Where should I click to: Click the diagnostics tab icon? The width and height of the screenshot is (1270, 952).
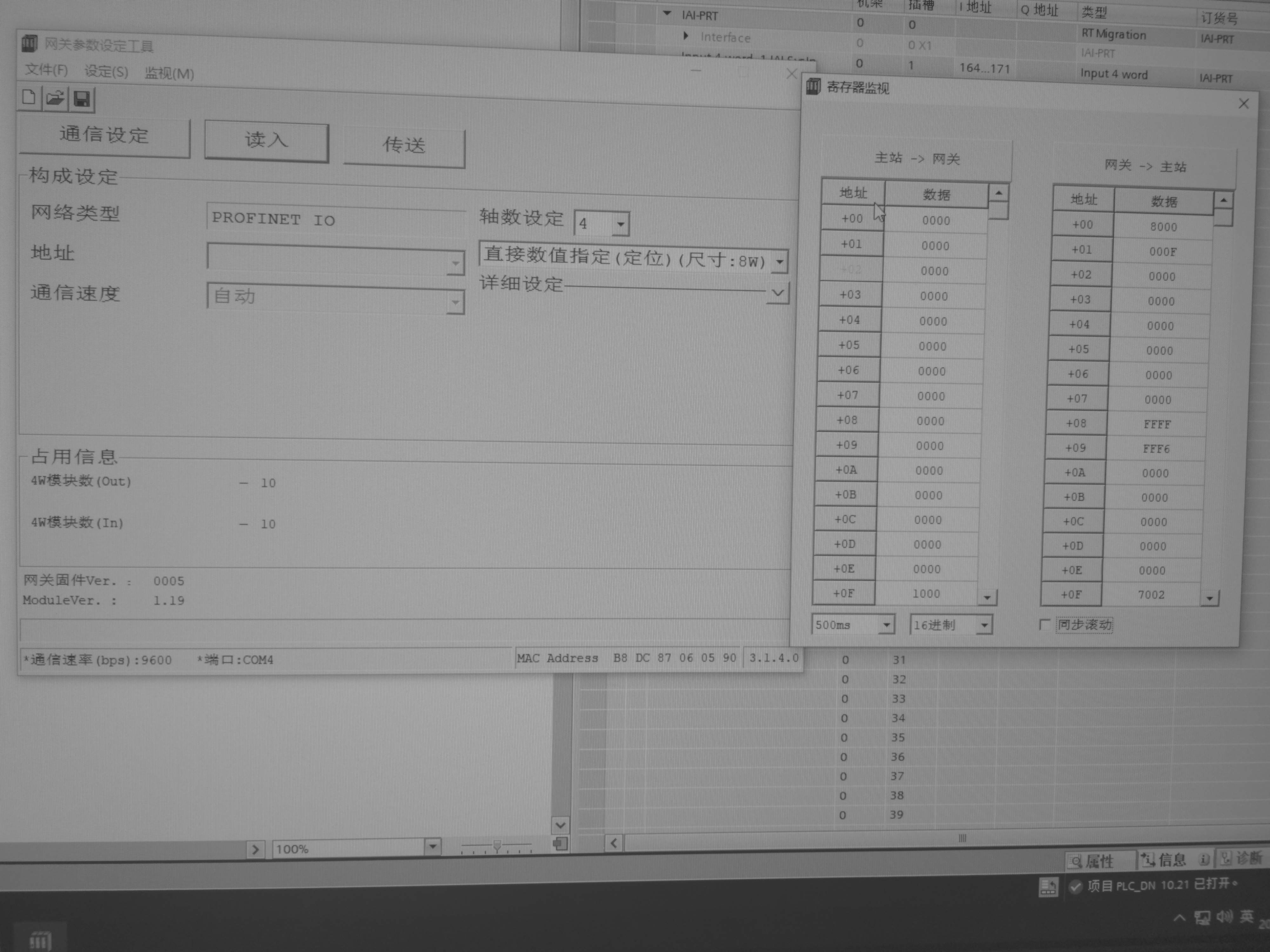coord(1226,858)
